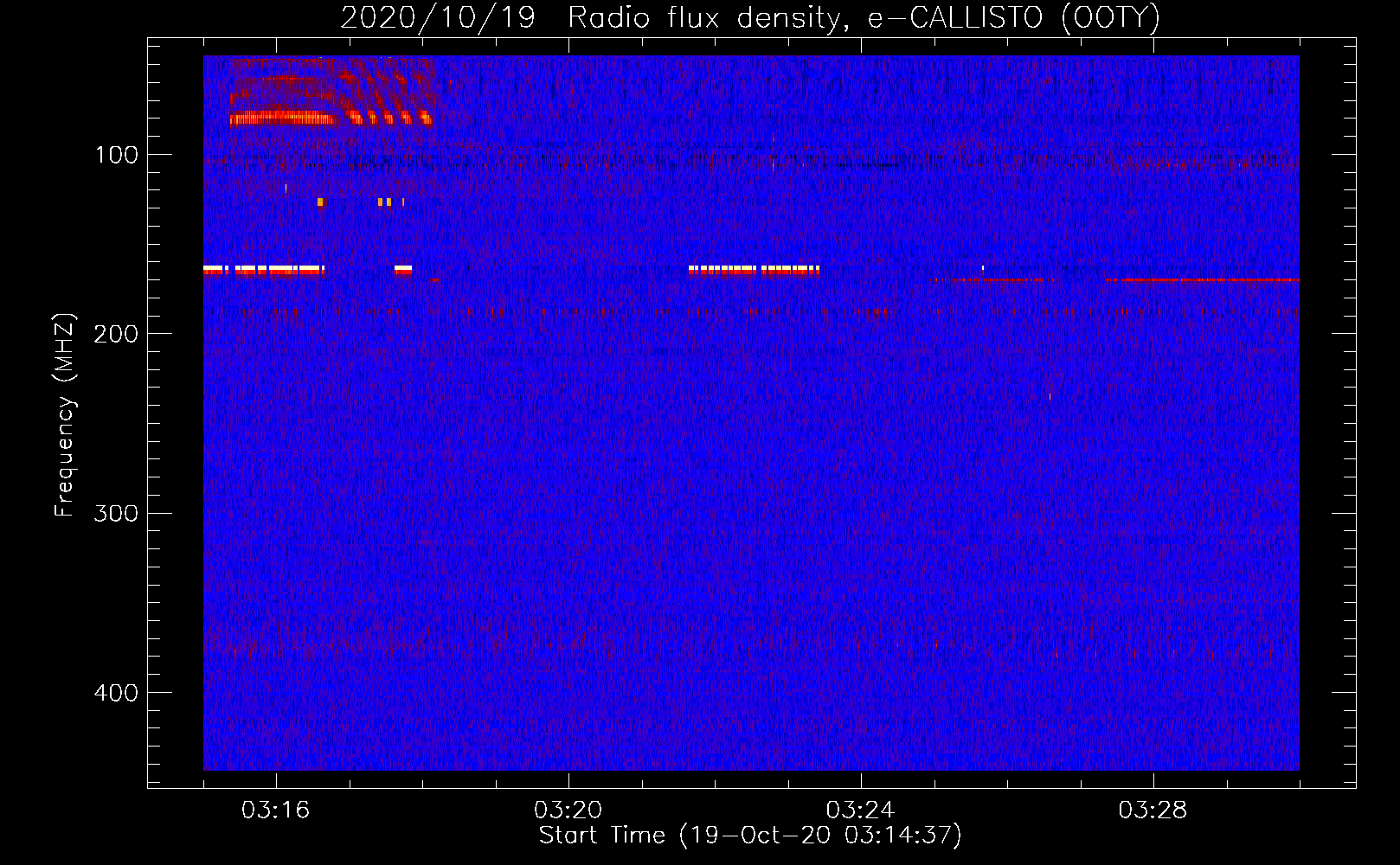Viewport: 1400px width, 865px height.
Task: Click the bright burst near 03:22 at 165 MHz
Action: tap(754, 270)
